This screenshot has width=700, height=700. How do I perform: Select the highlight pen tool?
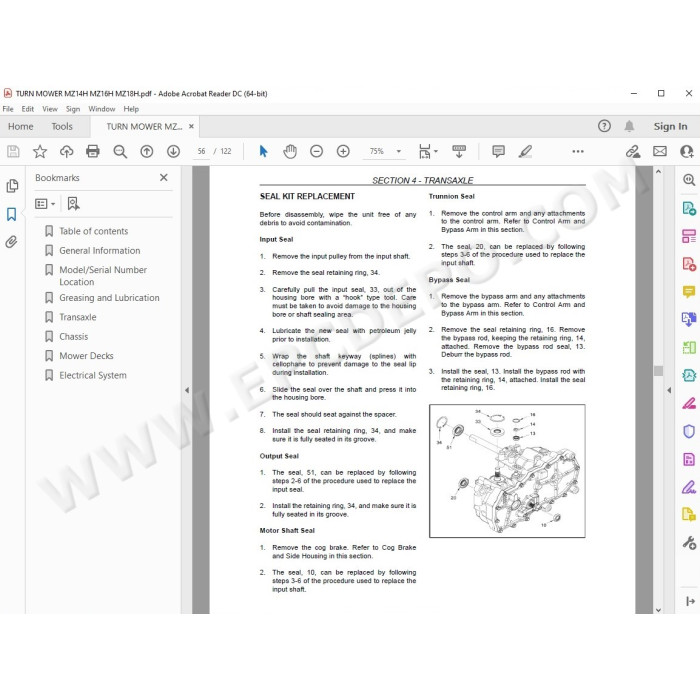(x=525, y=151)
